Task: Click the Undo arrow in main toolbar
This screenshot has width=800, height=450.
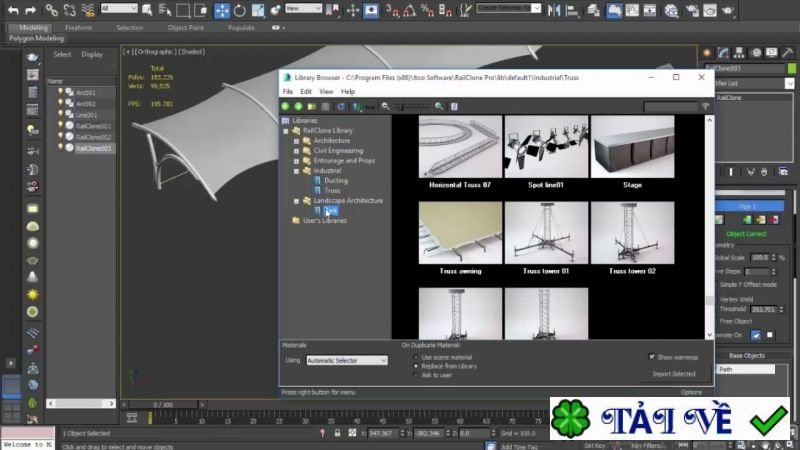Action: point(14,10)
